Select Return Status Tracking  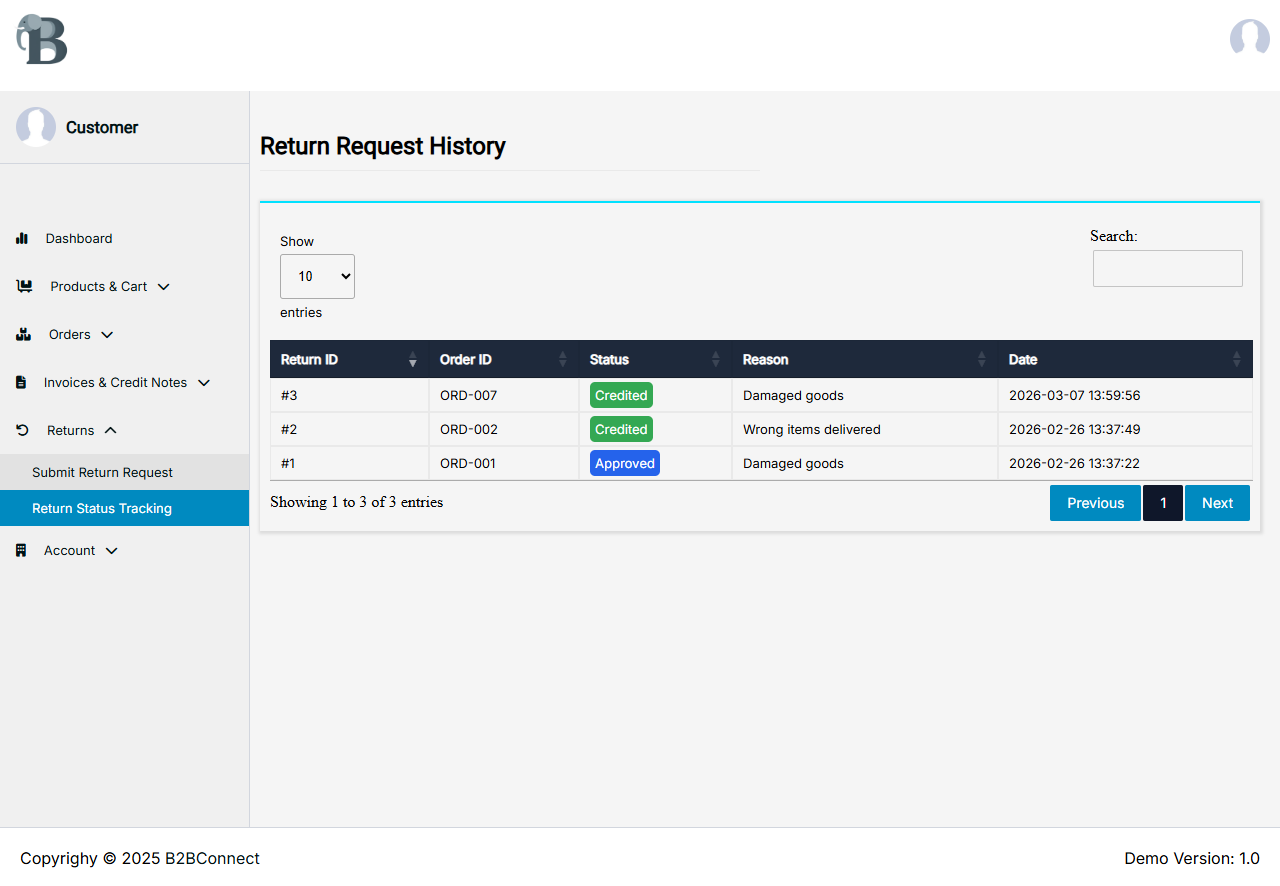(124, 508)
